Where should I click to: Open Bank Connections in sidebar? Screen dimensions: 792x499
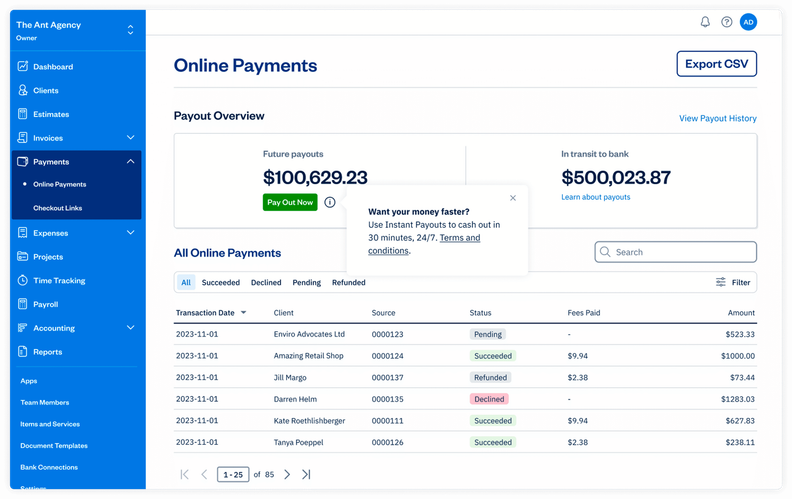(49, 467)
